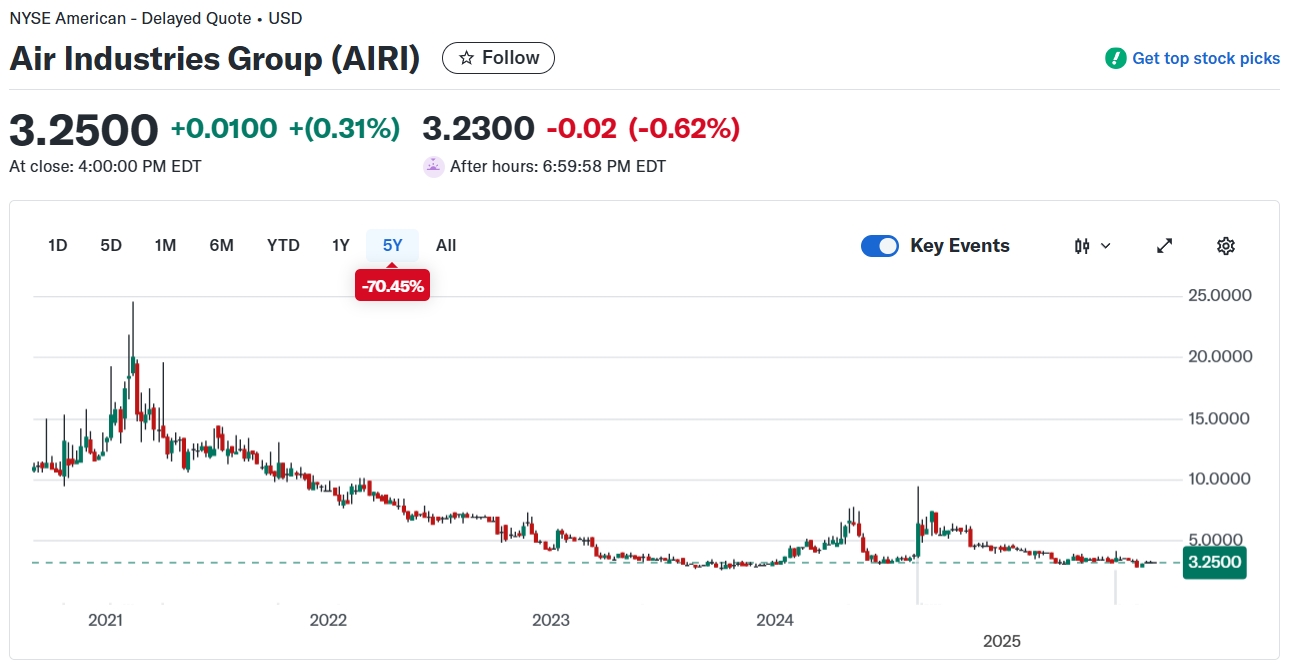Open chart type dropdown arrow
The width and height of the screenshot is (1289, 668).
(1105, 246)
